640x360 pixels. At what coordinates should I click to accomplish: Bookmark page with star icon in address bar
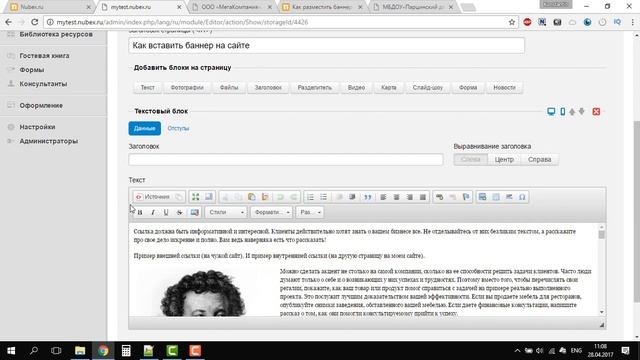(x=511, y=22)
